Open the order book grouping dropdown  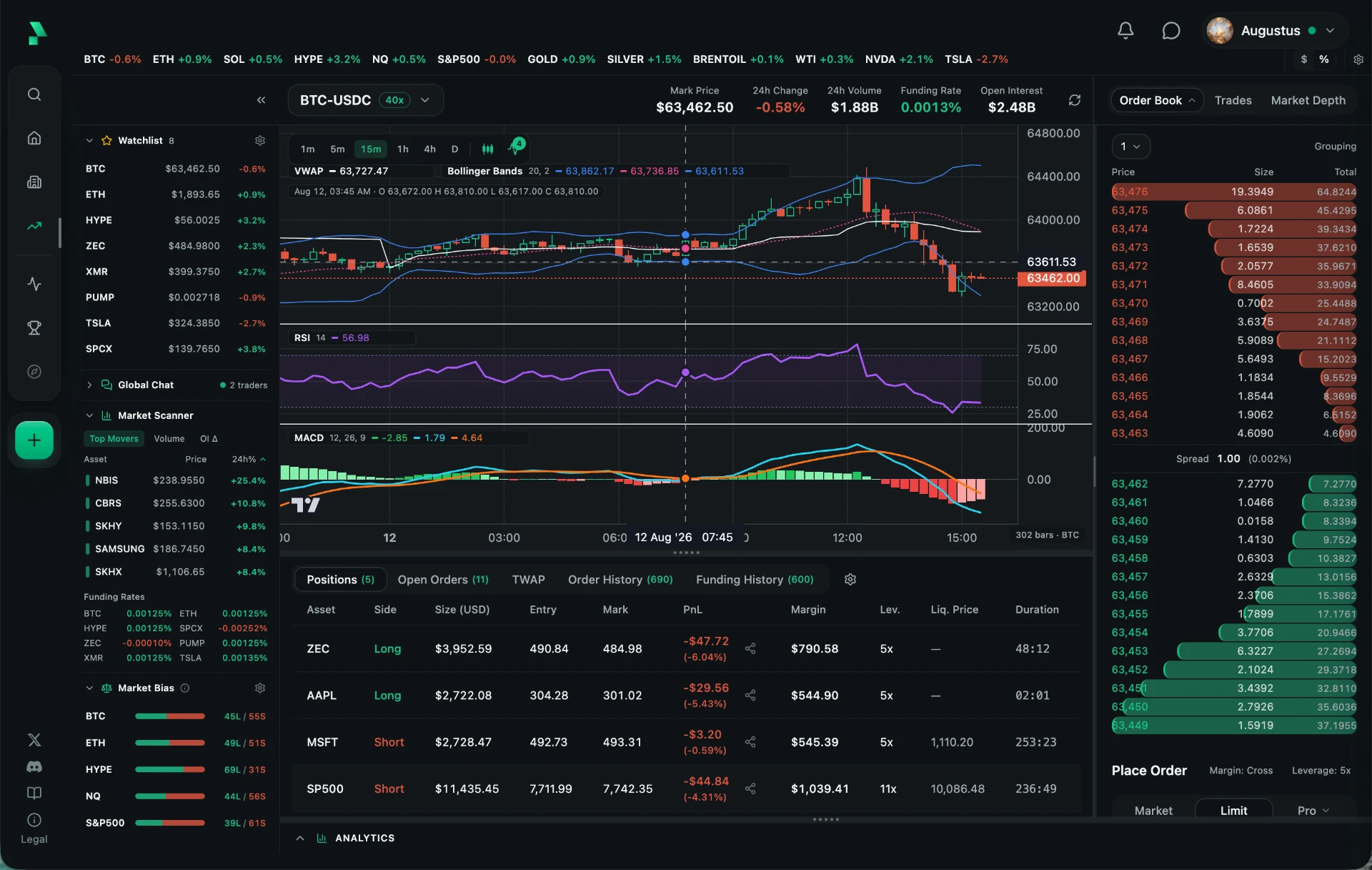[1130, 147]
